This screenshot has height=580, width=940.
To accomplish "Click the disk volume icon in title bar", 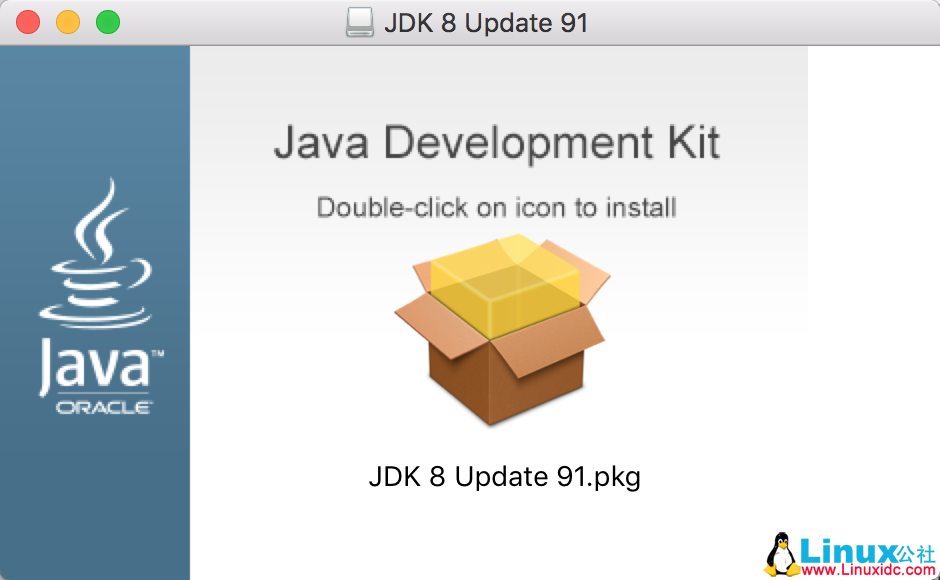I will 360,22.
